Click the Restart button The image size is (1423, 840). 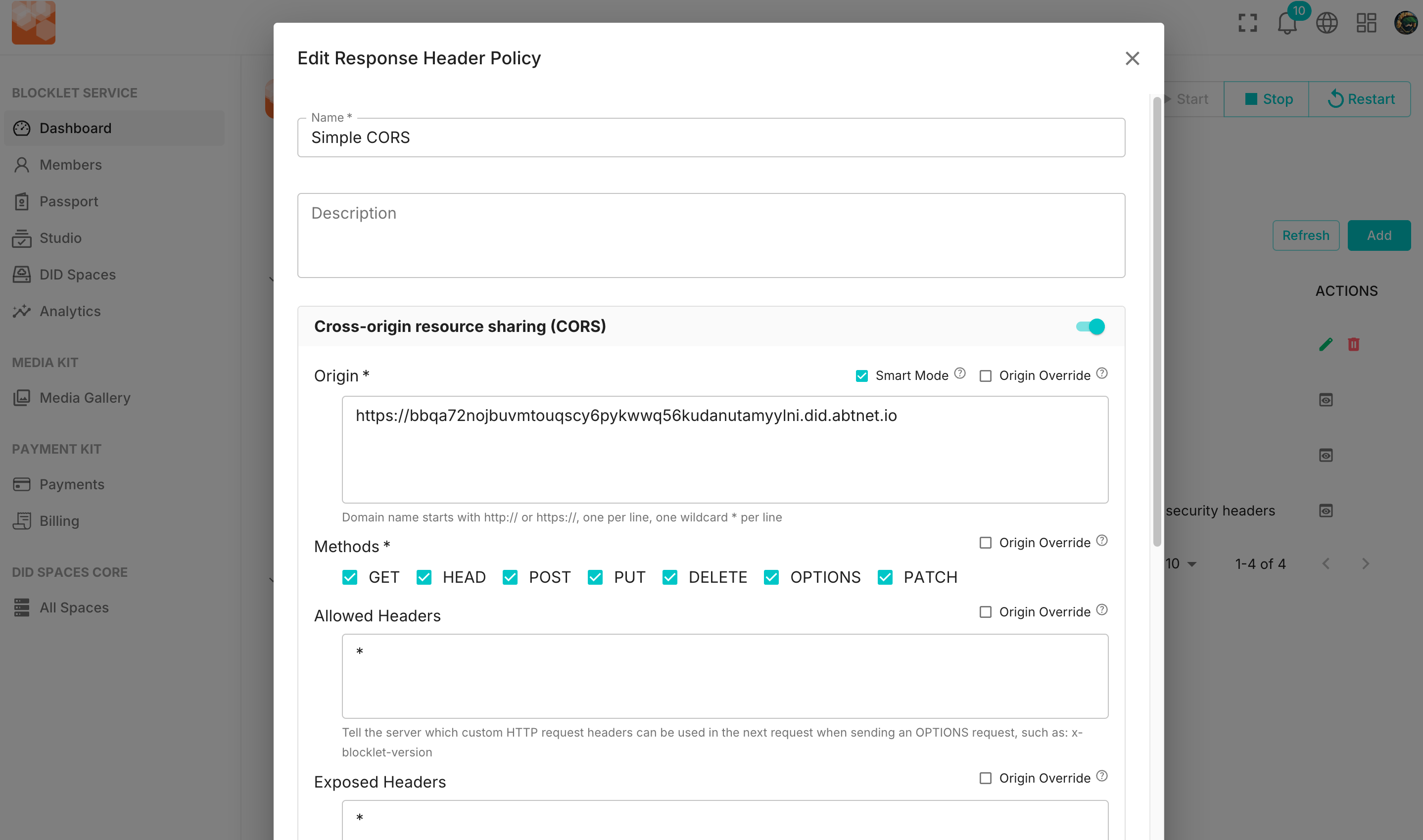1360,99
